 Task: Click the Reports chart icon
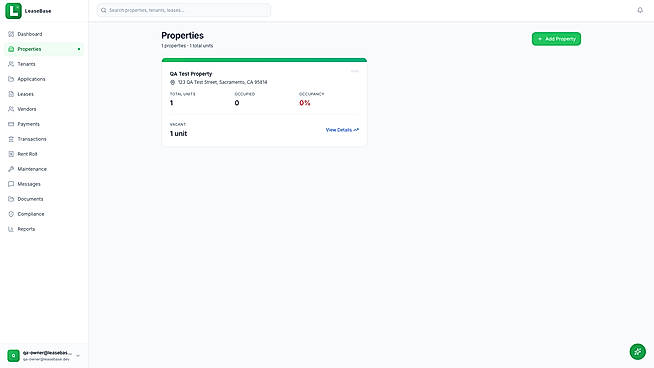pyautogui.click(x=11, y=229)
